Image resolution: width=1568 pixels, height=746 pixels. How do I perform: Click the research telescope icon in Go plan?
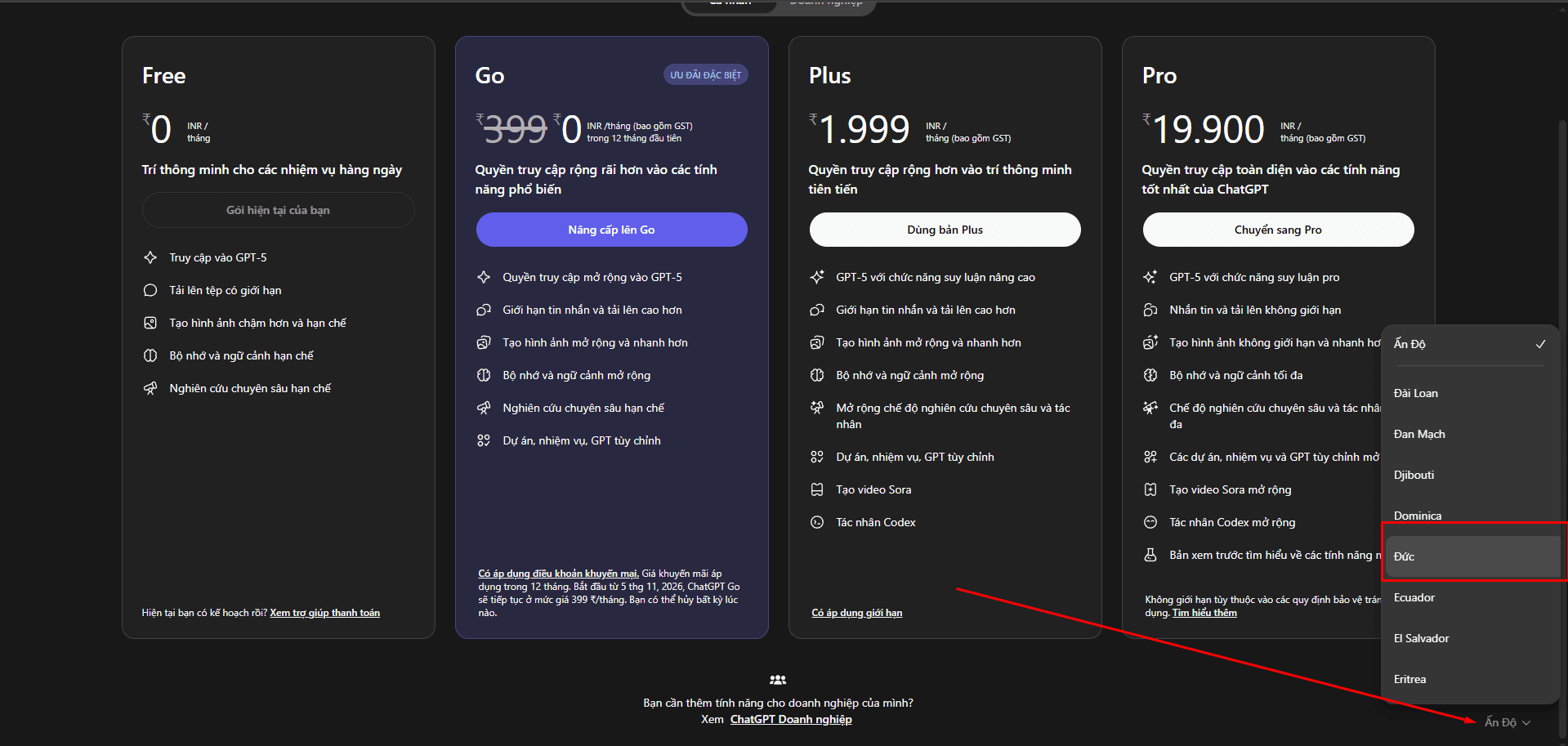(484, 408)
